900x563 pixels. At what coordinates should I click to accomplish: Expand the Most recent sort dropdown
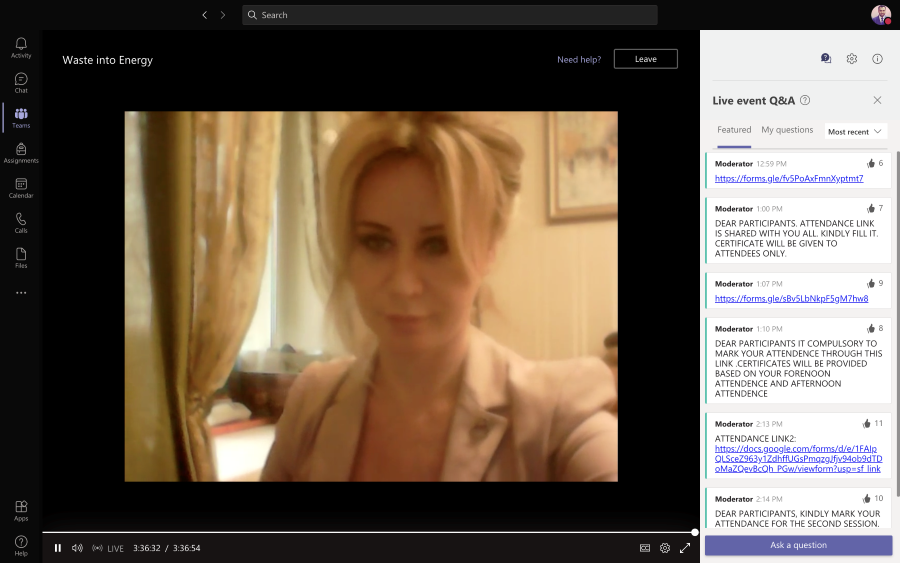pyautogui.click(x=856, y=131)
